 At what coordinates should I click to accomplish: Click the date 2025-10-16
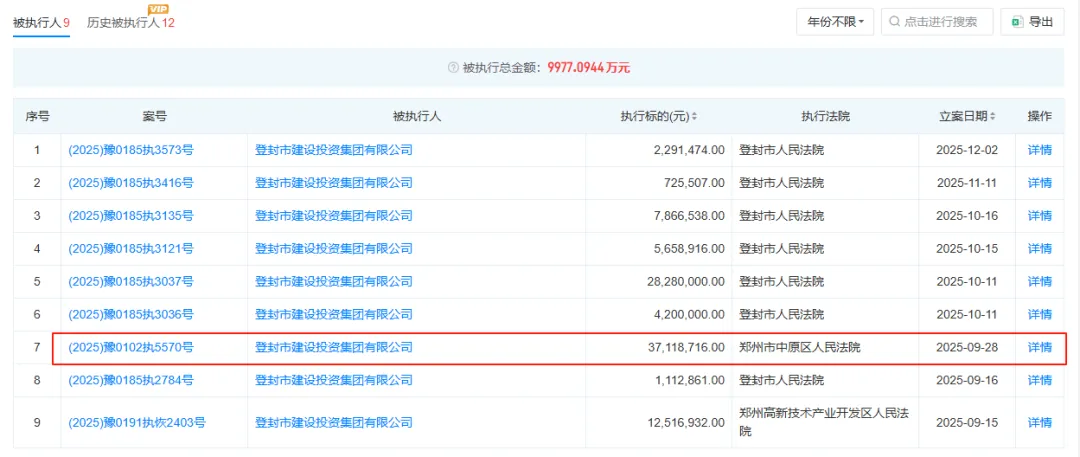[x=967, y=216]
